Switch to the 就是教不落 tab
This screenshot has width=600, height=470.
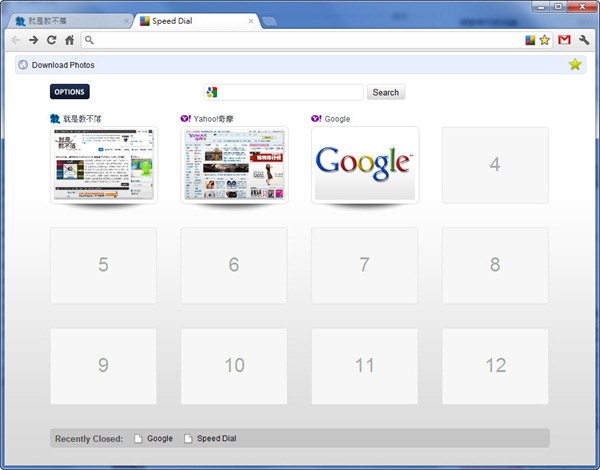coord(69,21)
